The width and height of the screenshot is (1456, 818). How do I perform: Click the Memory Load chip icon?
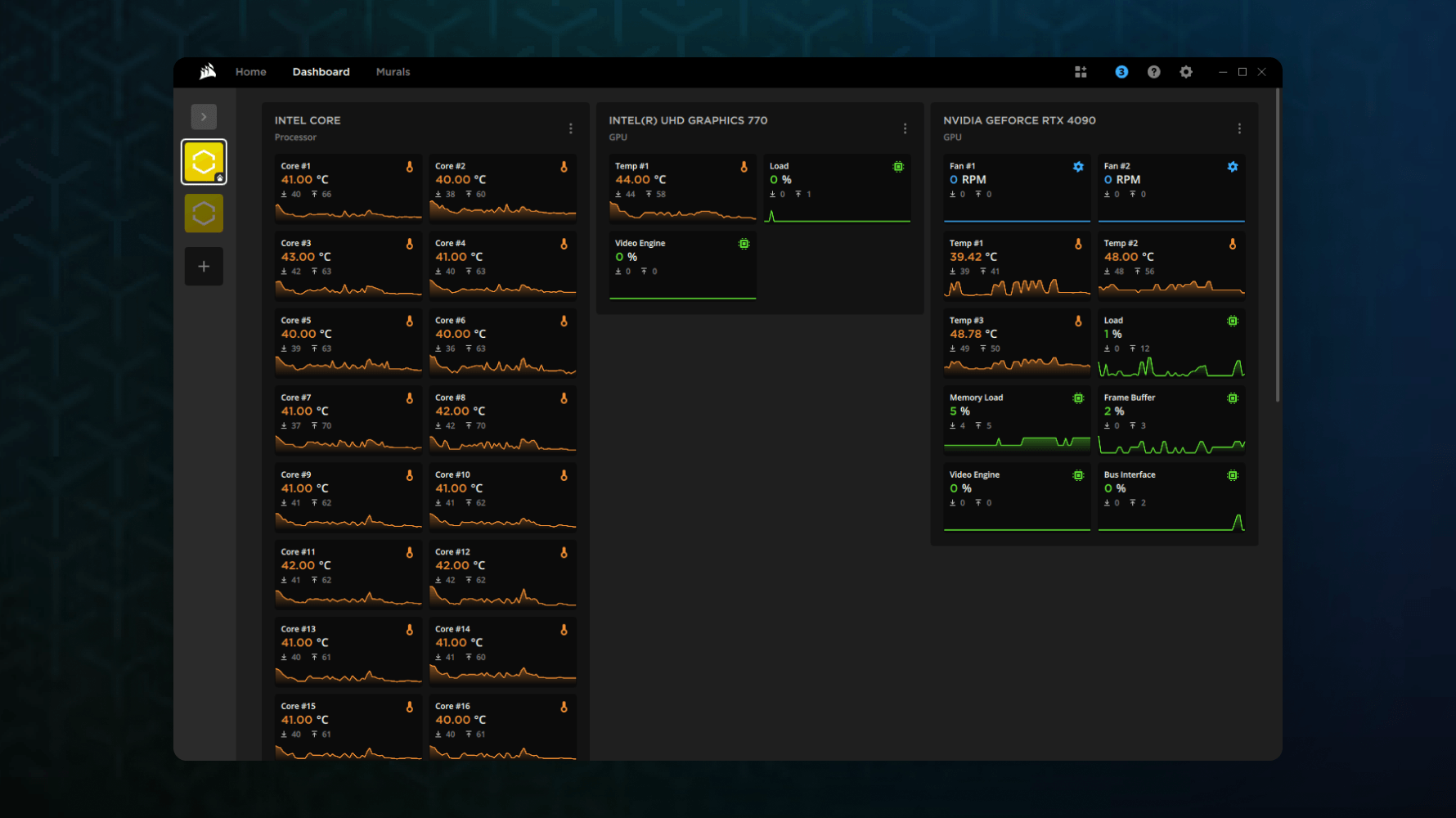1078,398
